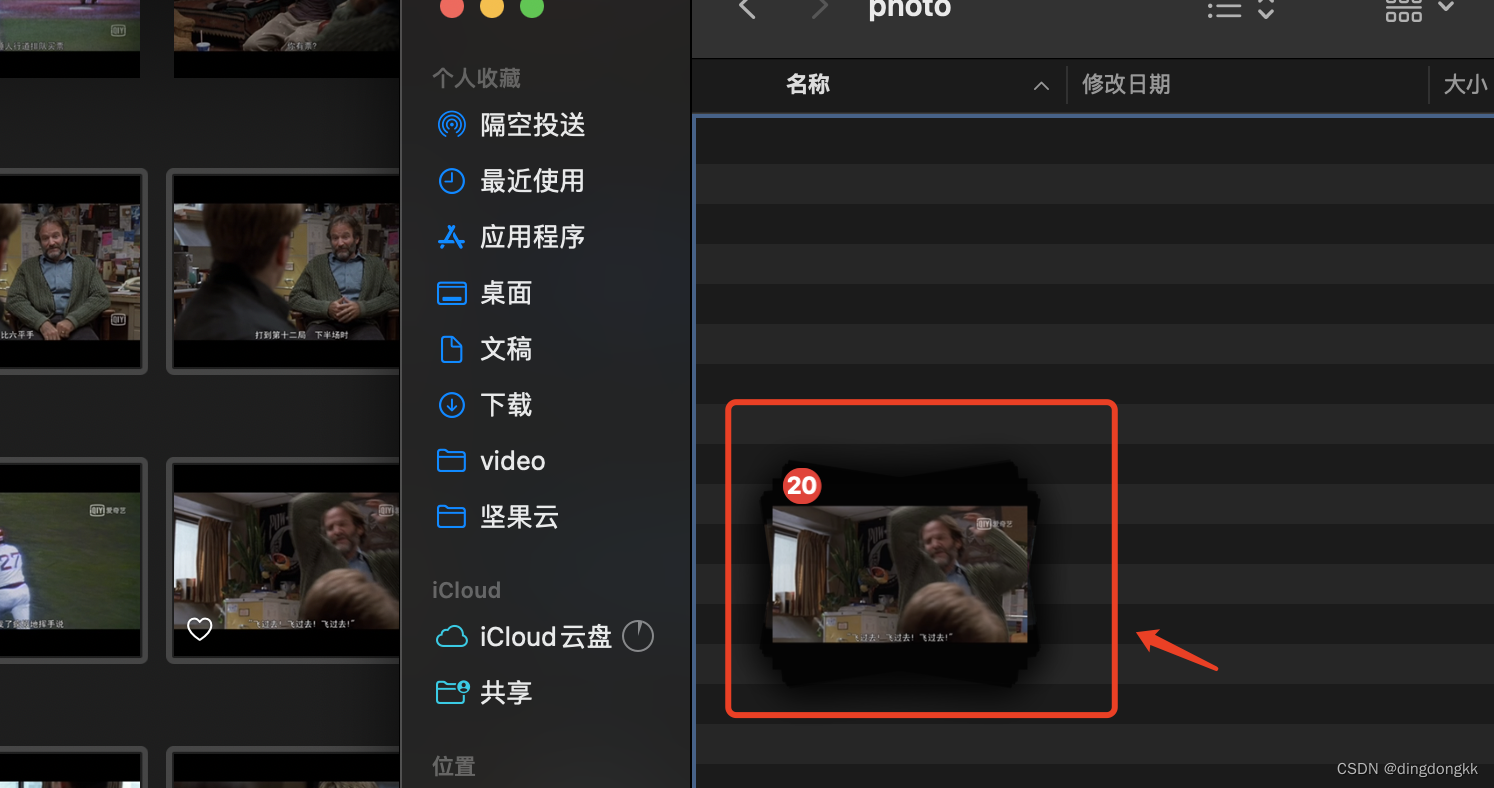Screen dimensions: 1494x788
Task: Click the folder icon beside 坚果云
Action: pos(452,517)
